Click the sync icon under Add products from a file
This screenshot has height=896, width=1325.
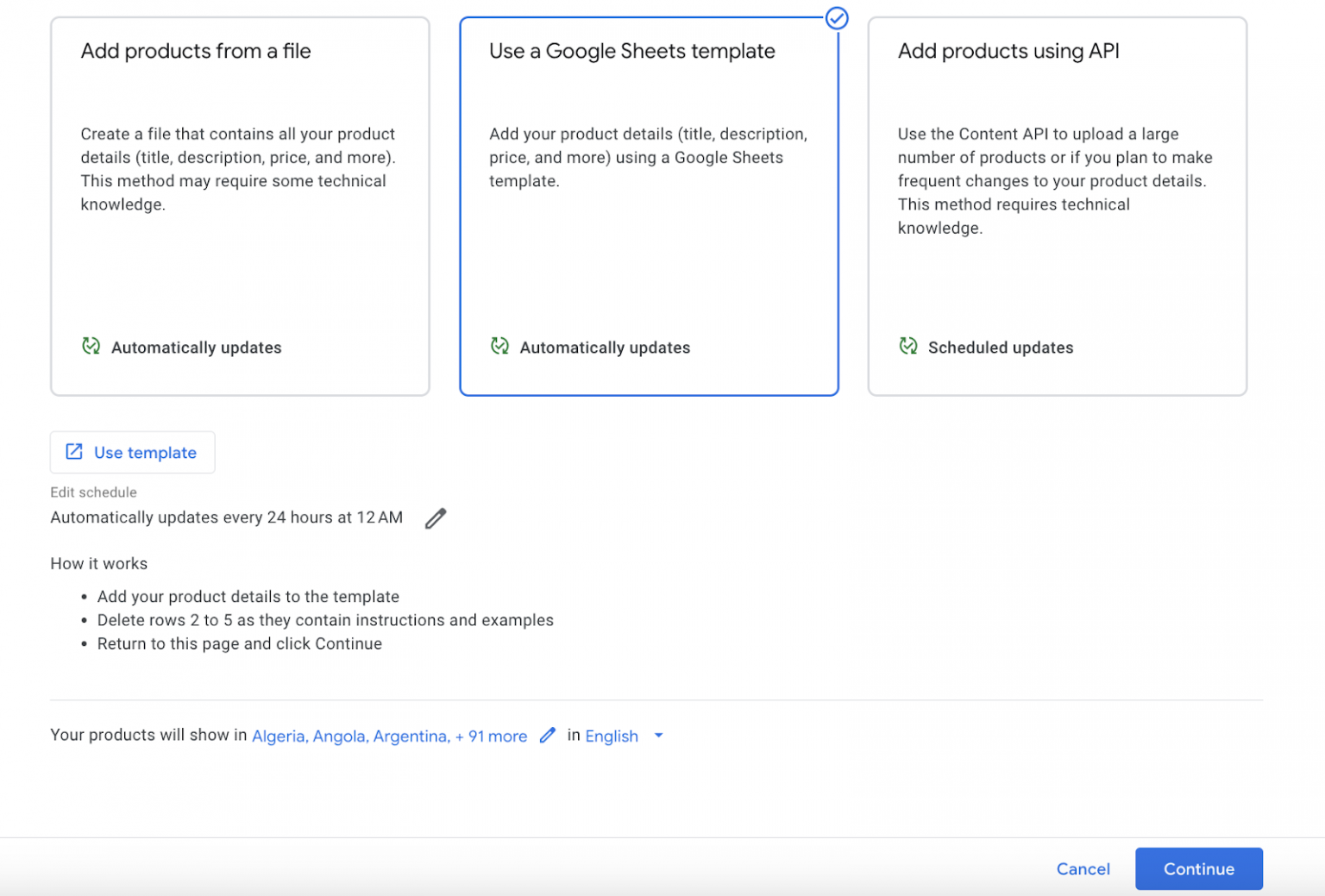pyautogui.click(x=91, y=347)
